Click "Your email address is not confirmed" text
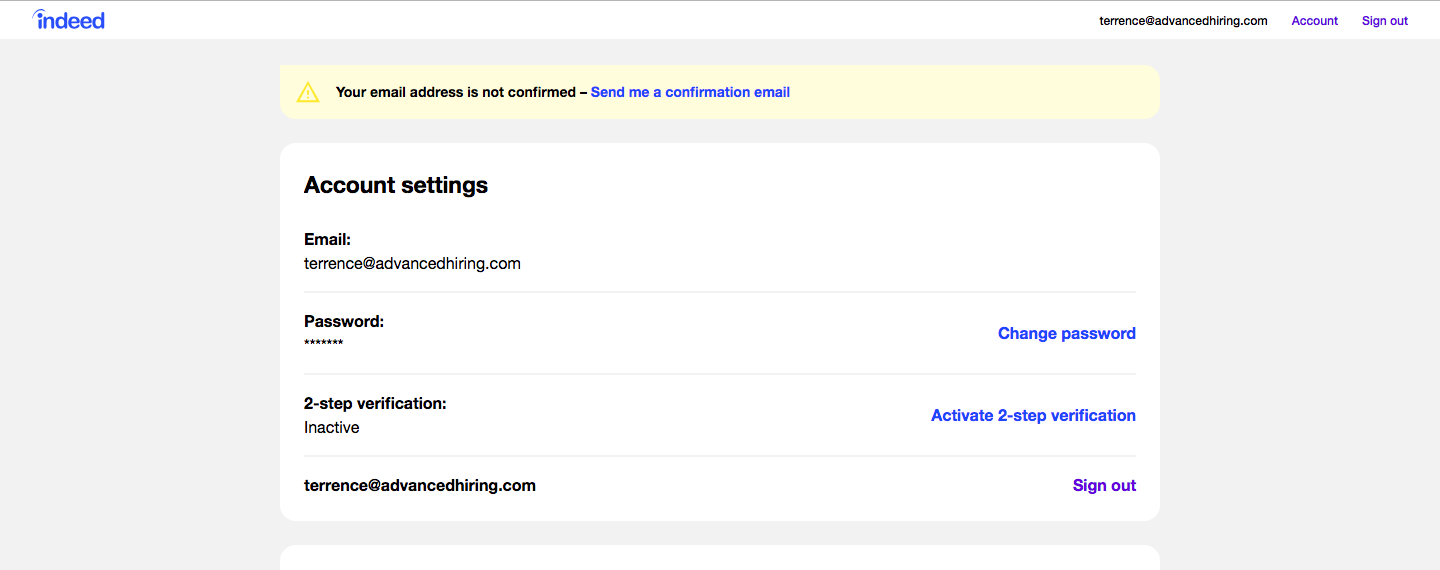 [456, 92]
